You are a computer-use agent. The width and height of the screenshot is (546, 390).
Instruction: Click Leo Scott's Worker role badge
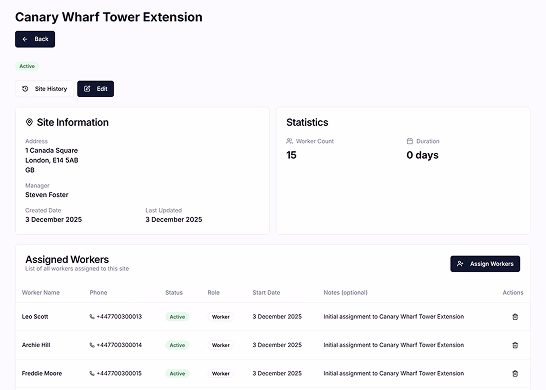[221, 317]
